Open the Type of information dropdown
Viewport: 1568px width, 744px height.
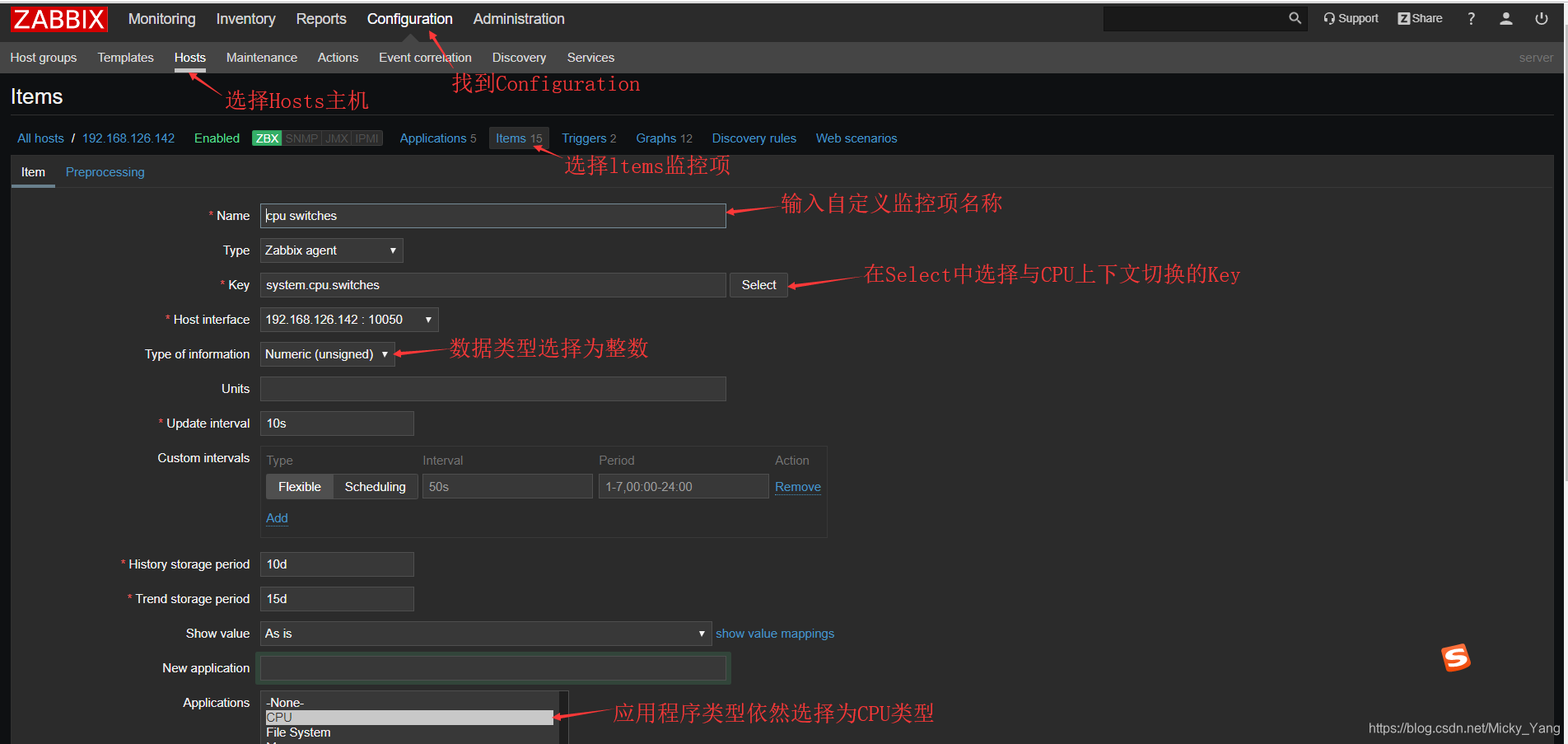pyautogui.click(x=328, y=354)
